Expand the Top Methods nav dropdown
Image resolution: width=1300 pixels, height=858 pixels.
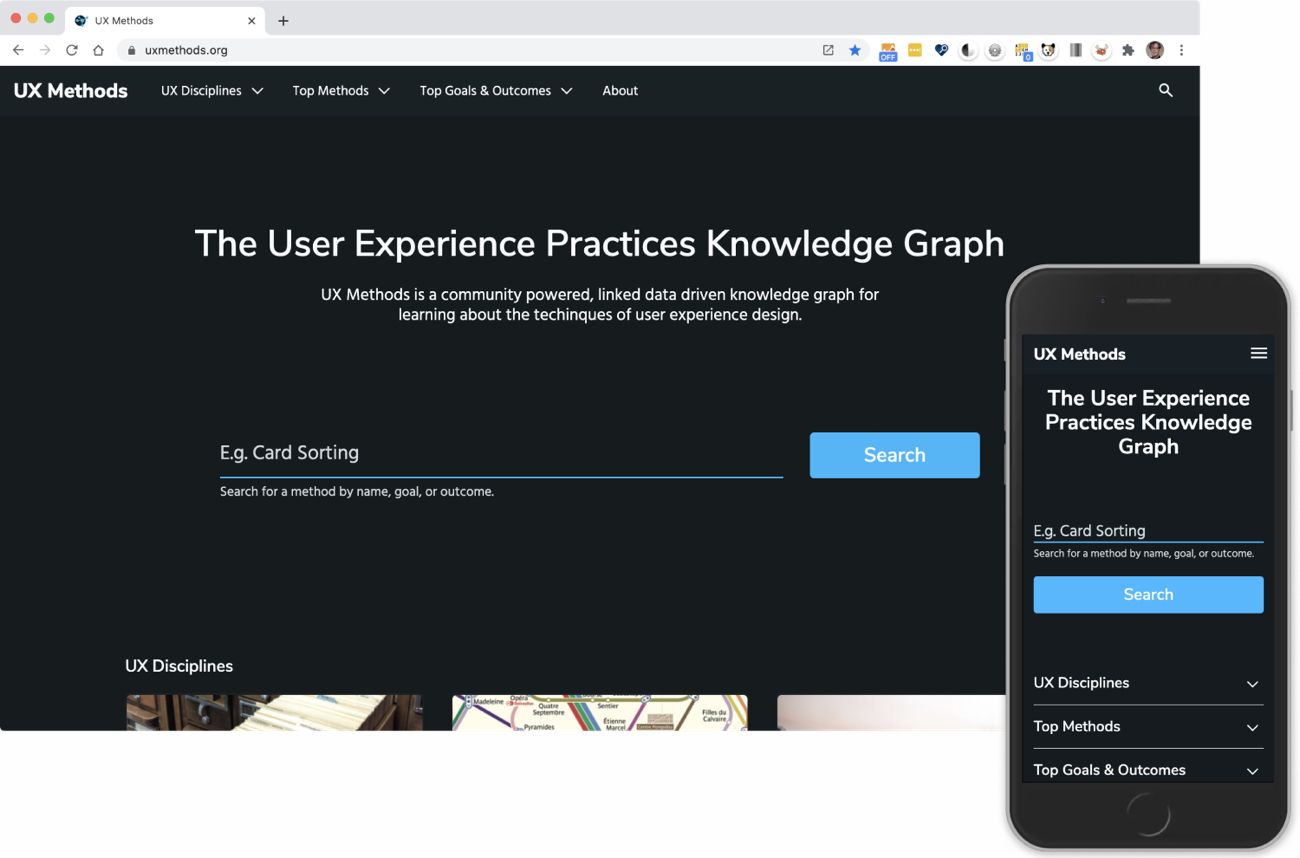[341, 91]
